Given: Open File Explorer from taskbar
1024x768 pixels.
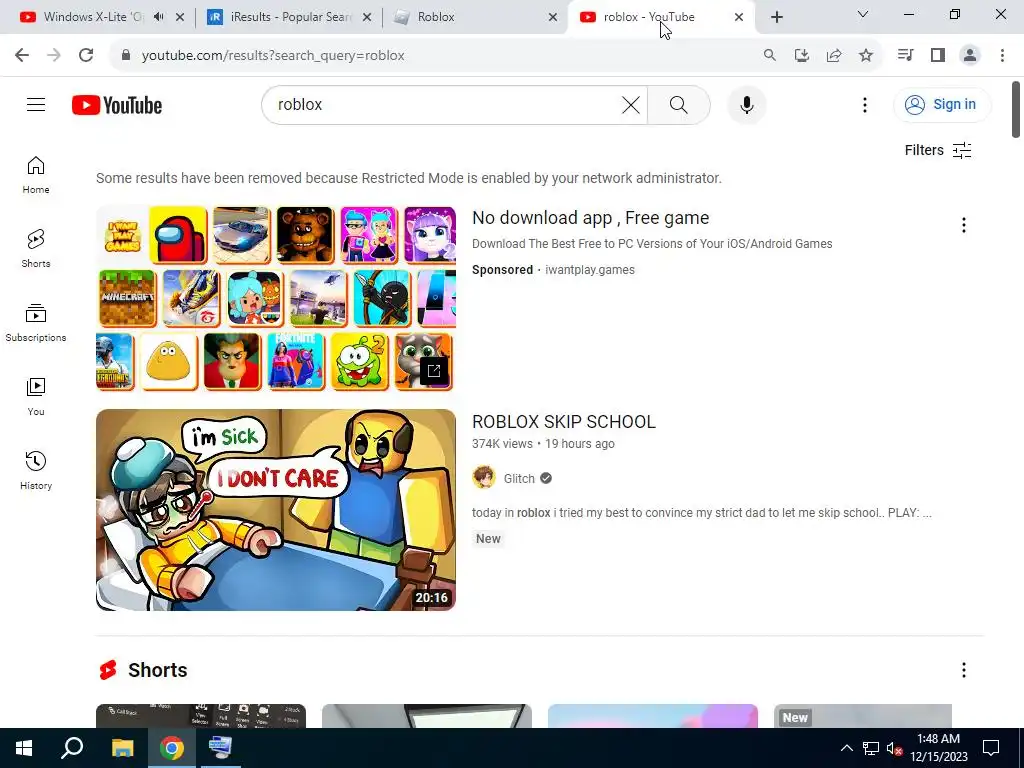Looking at the screenshot, I should [x=122, y=748].
